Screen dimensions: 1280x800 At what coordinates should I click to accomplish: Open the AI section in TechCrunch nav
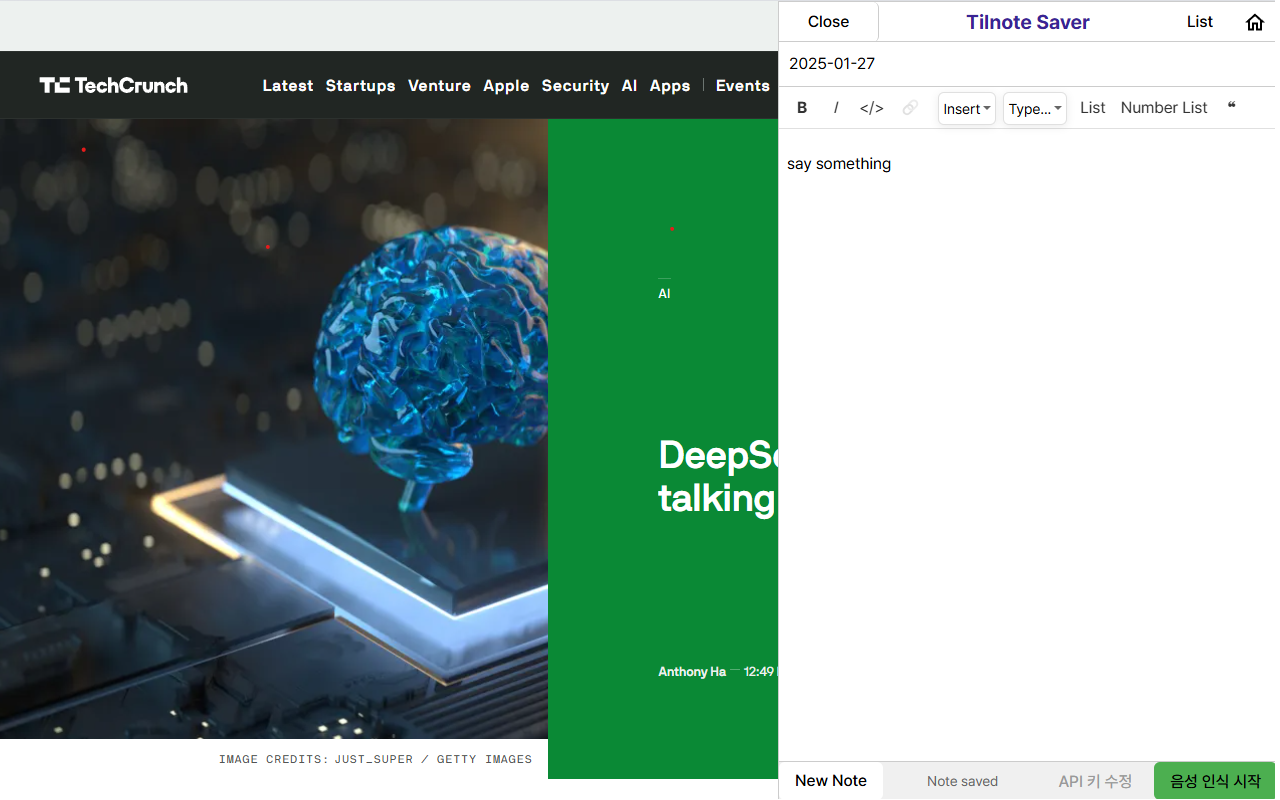629,86
